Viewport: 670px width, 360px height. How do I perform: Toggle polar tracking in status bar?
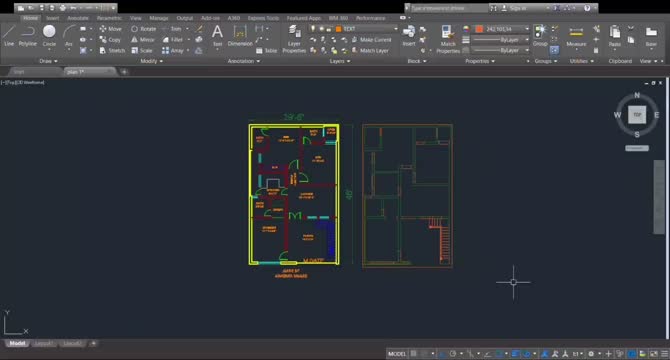453,354
